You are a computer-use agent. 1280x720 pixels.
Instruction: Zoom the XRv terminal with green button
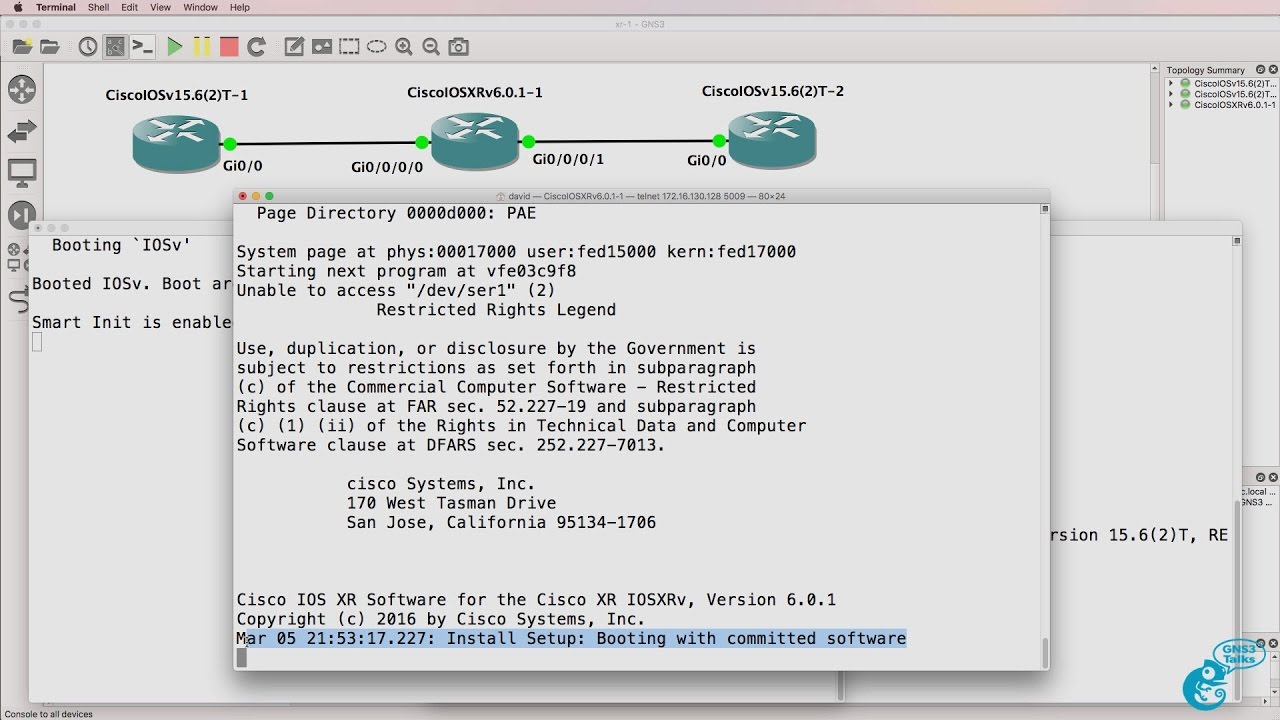(x=269, y=196)
